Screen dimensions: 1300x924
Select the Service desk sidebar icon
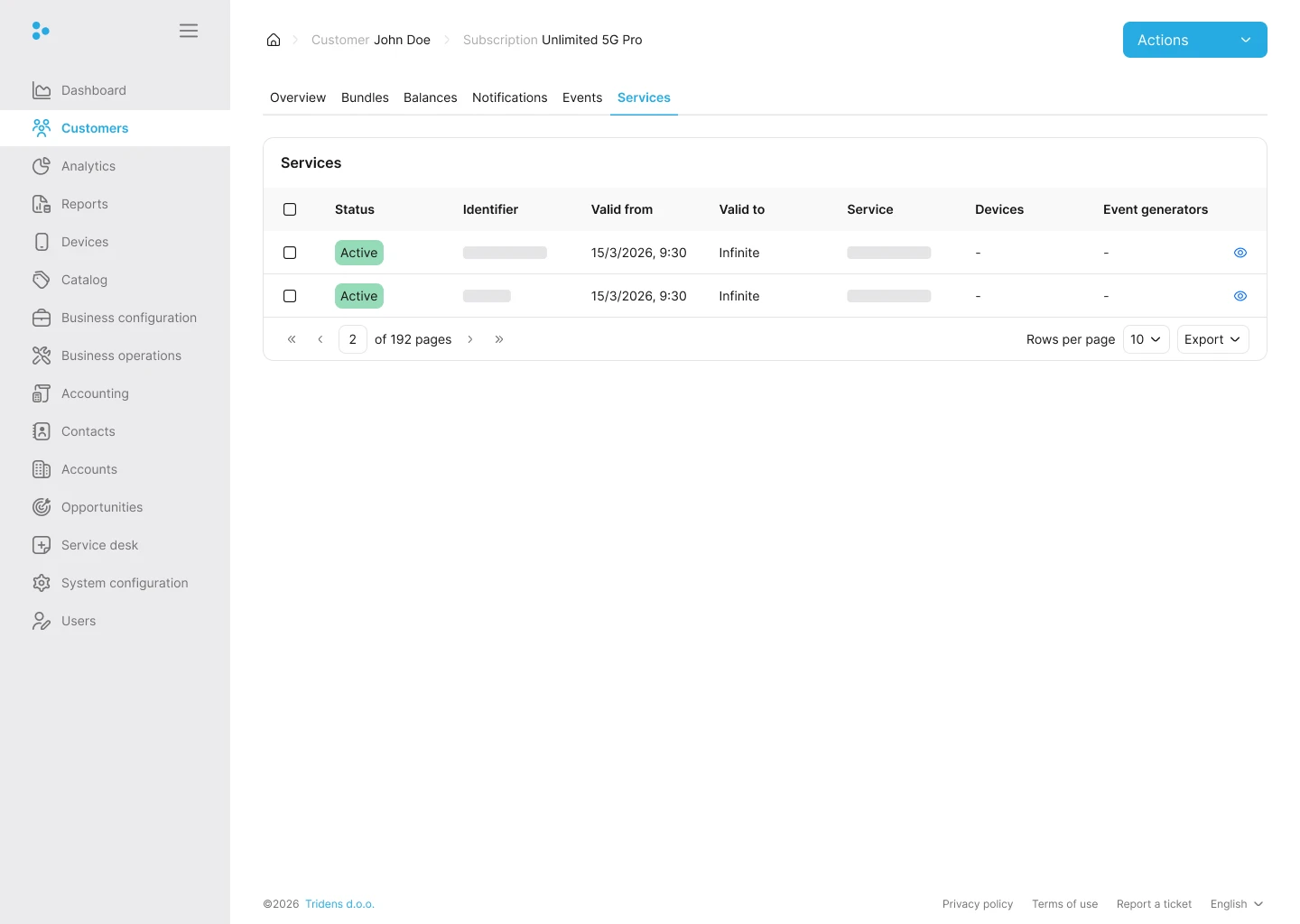click(x=42, y=545)
